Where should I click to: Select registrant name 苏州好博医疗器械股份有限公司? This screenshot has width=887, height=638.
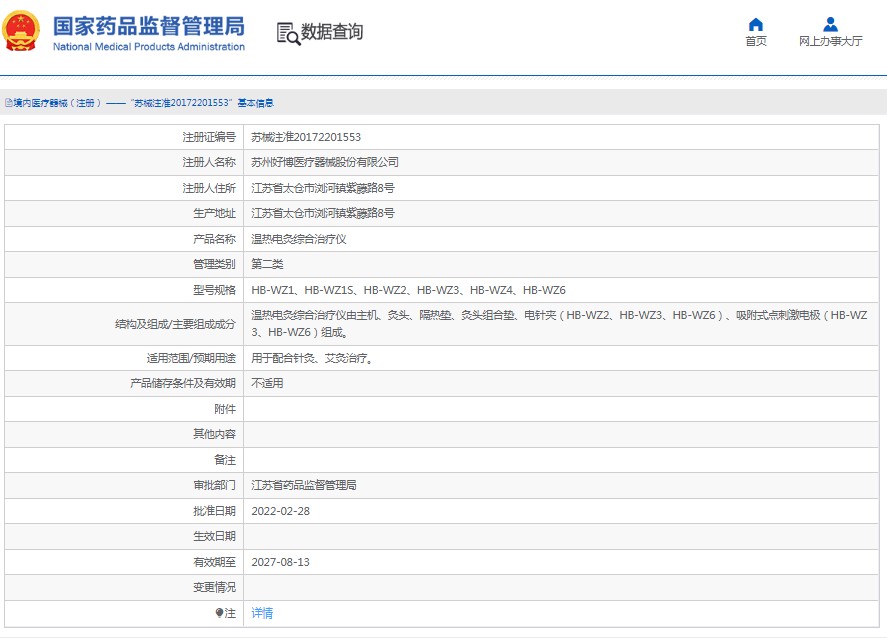click(x=325, y=162)
